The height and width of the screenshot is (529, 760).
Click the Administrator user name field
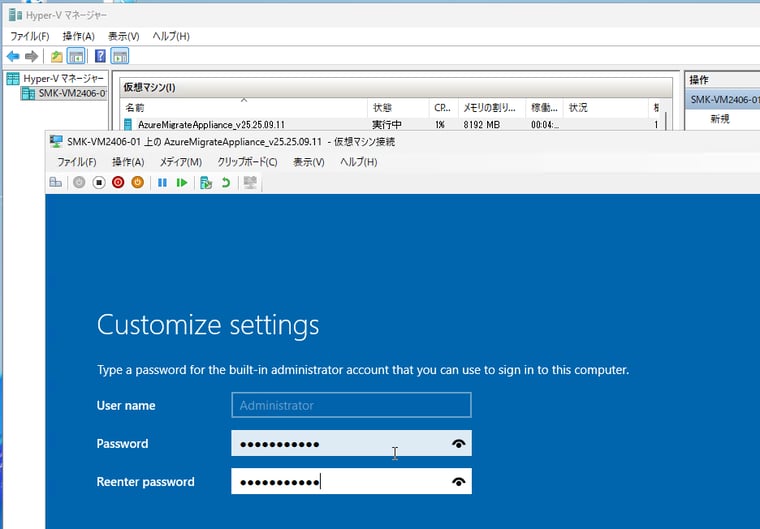[x=351, y=405]
